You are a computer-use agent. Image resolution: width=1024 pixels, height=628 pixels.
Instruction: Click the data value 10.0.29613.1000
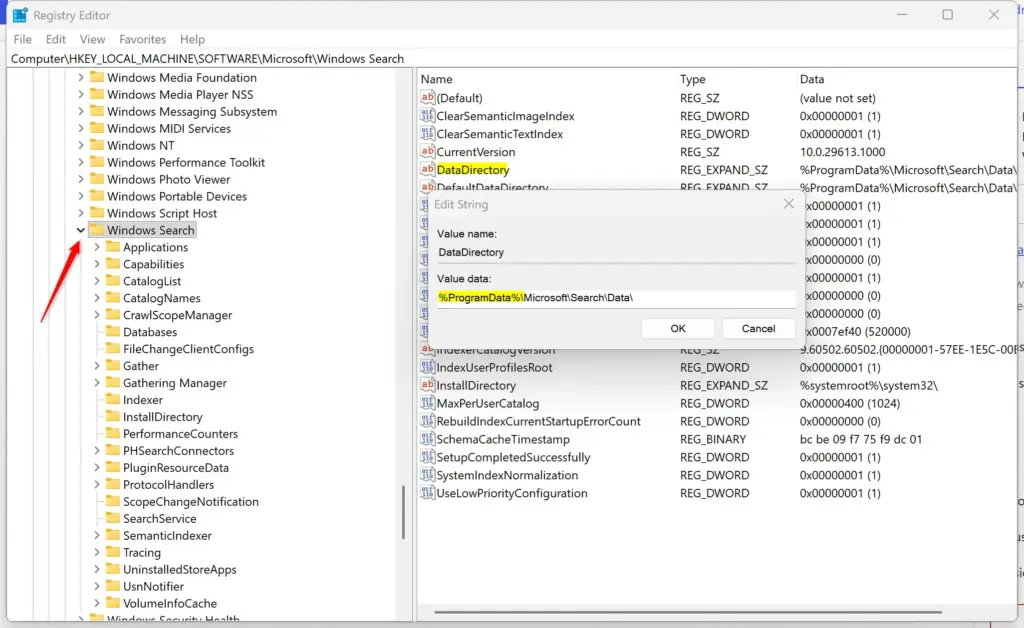coord(842,151)
